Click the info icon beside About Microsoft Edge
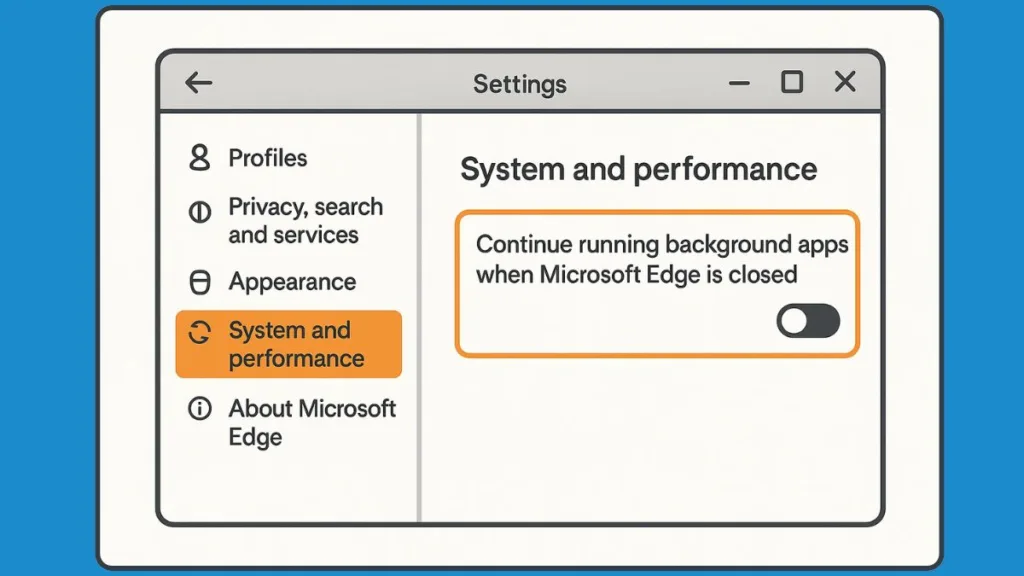1024x576 pixels. [x=200, y=408]
